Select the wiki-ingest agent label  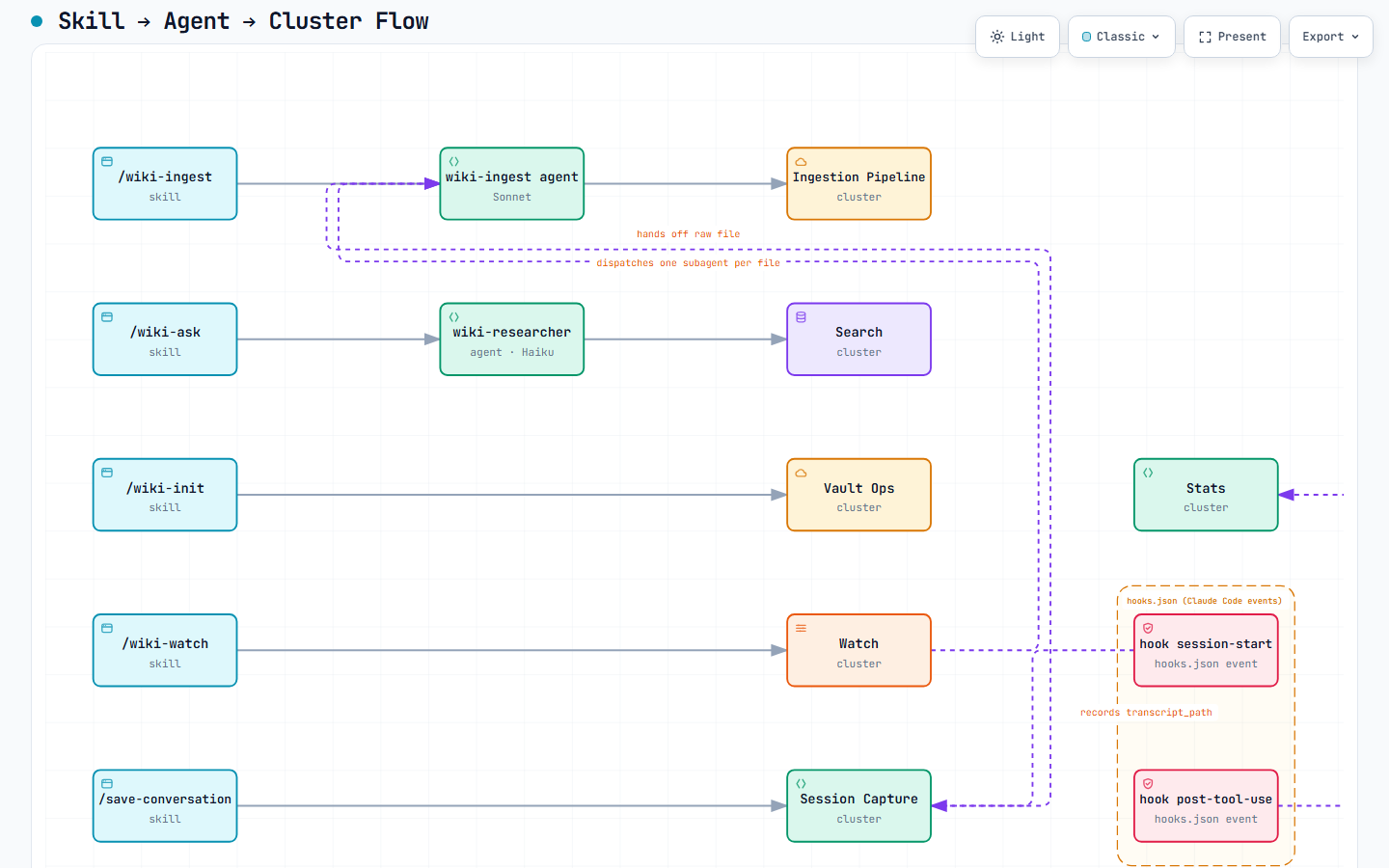512,176
